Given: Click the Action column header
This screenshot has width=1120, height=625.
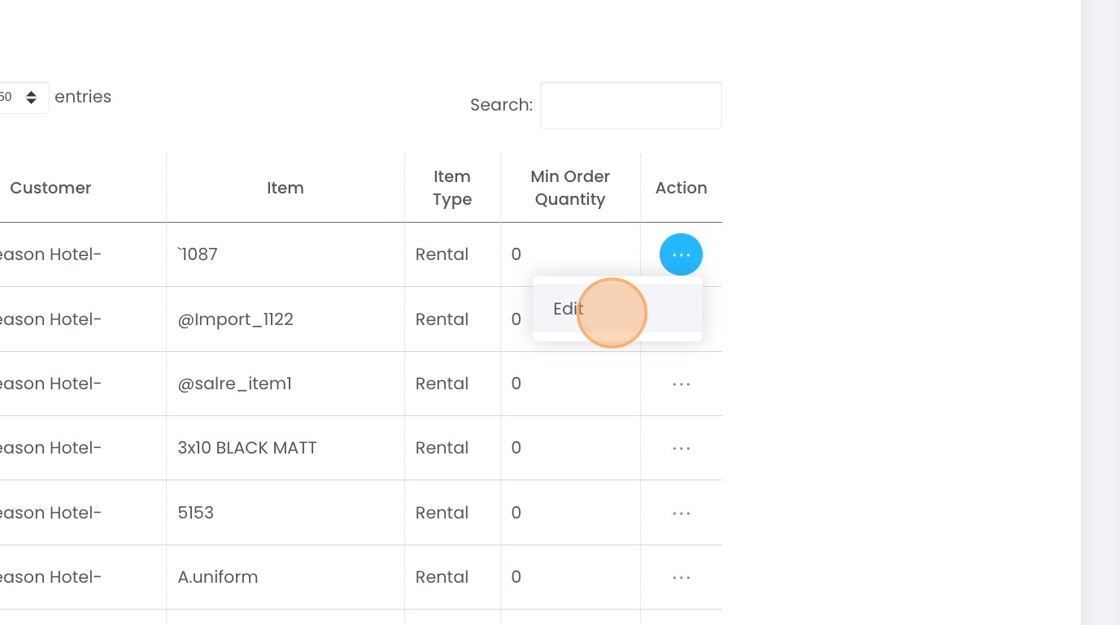Looking at the screenshot, I should click(681, 188).
